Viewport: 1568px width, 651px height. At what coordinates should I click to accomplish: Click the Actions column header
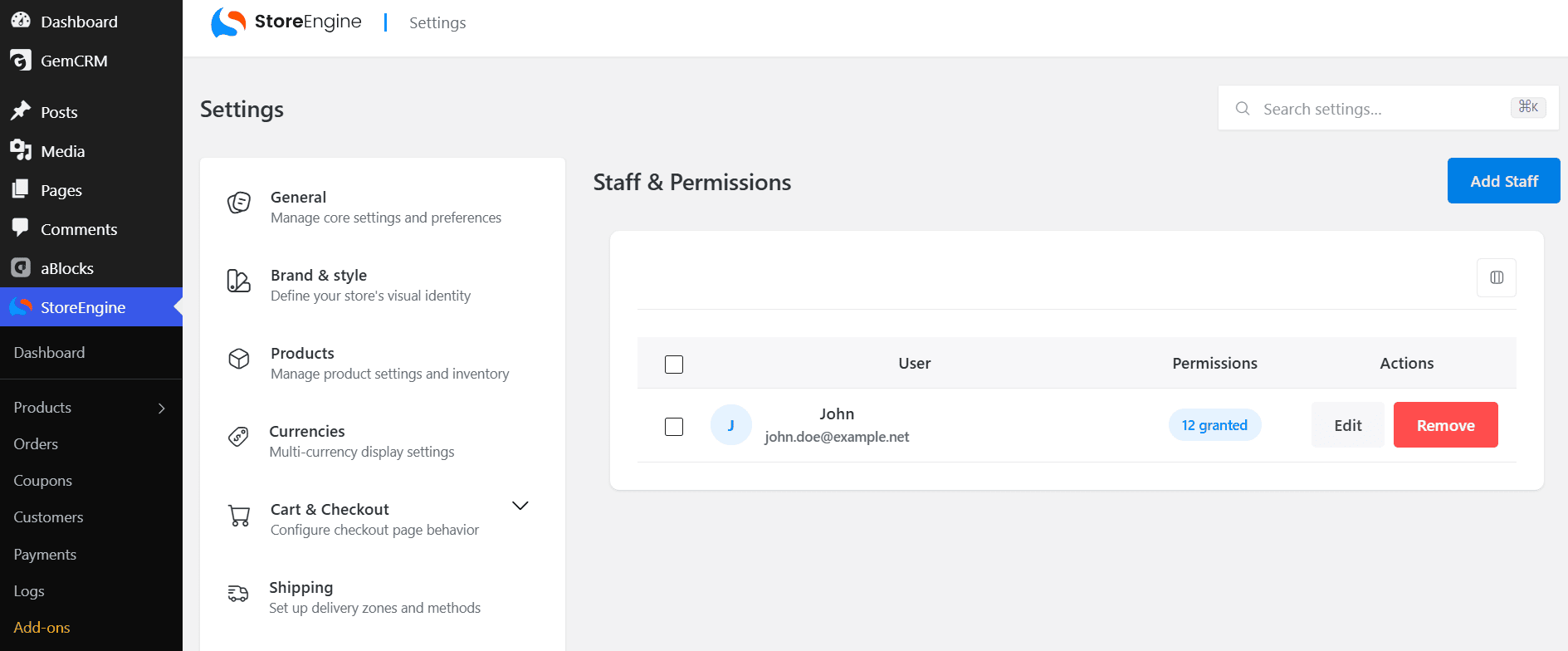pos(1406,363)
